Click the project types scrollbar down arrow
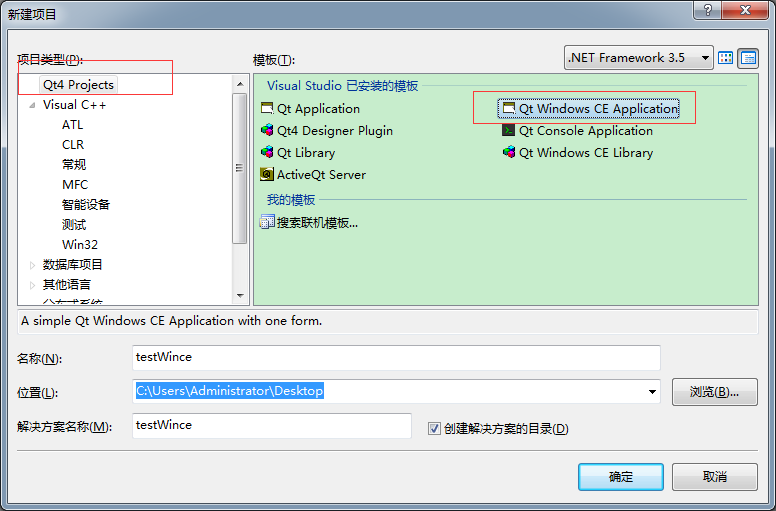The width and height of the screenshot is (776, 511). (240, 296)
